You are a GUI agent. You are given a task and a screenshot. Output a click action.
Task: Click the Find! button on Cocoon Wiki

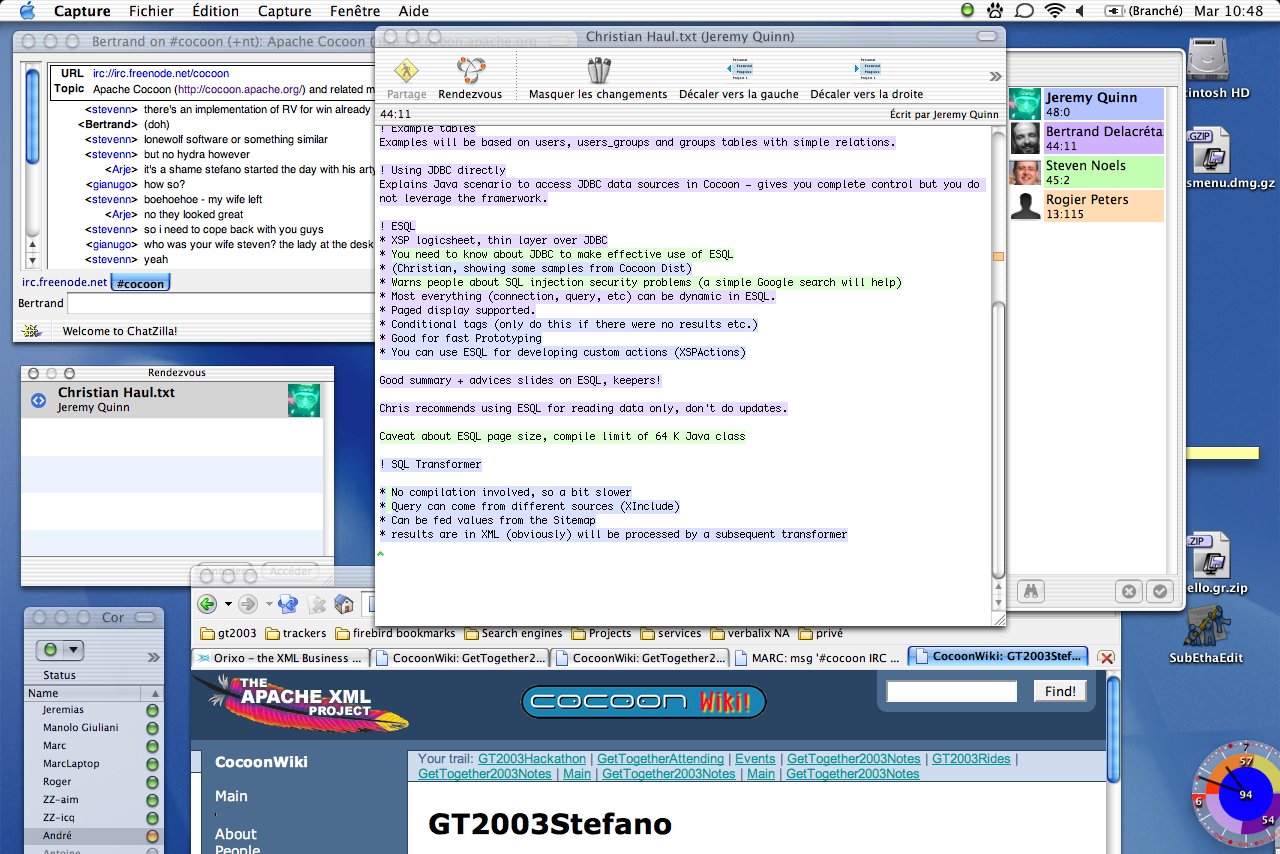[x=1060, y=691]
